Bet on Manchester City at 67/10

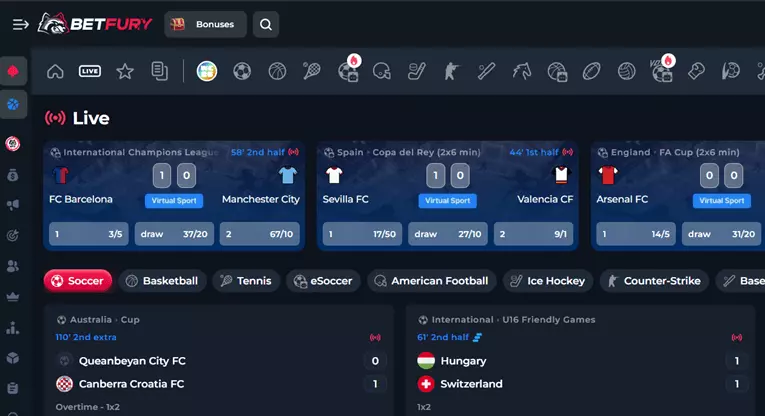pos(260,234)
